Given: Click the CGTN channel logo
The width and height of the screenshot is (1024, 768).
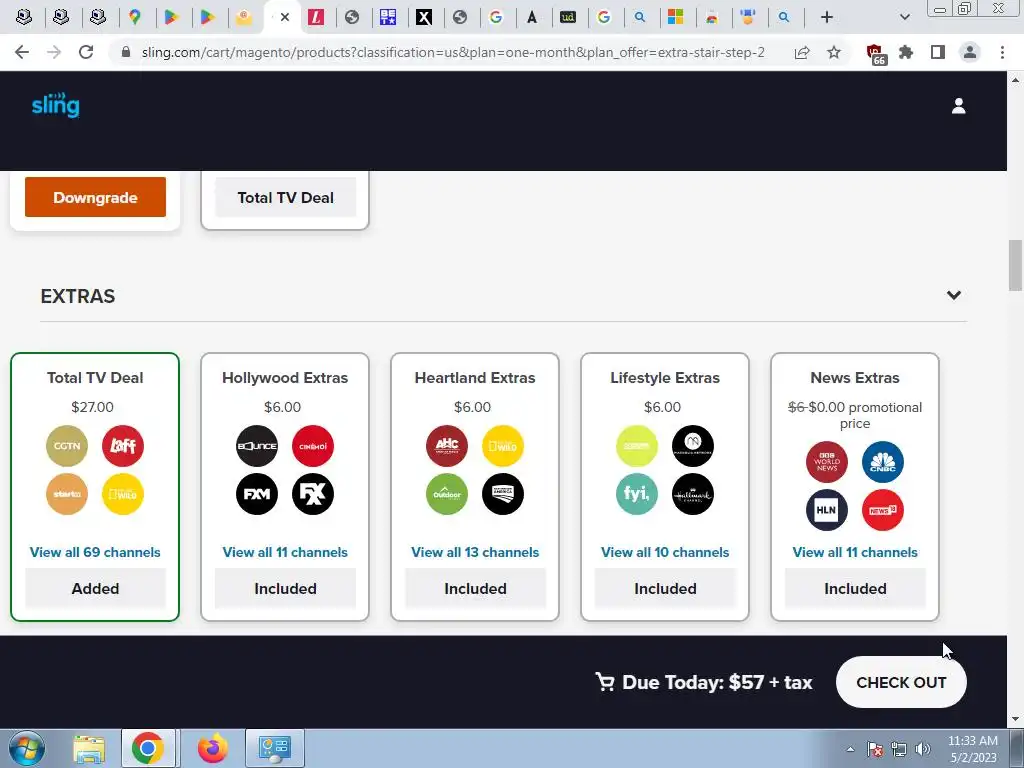Looking at the screenshot, I should (x=67, y=446).
